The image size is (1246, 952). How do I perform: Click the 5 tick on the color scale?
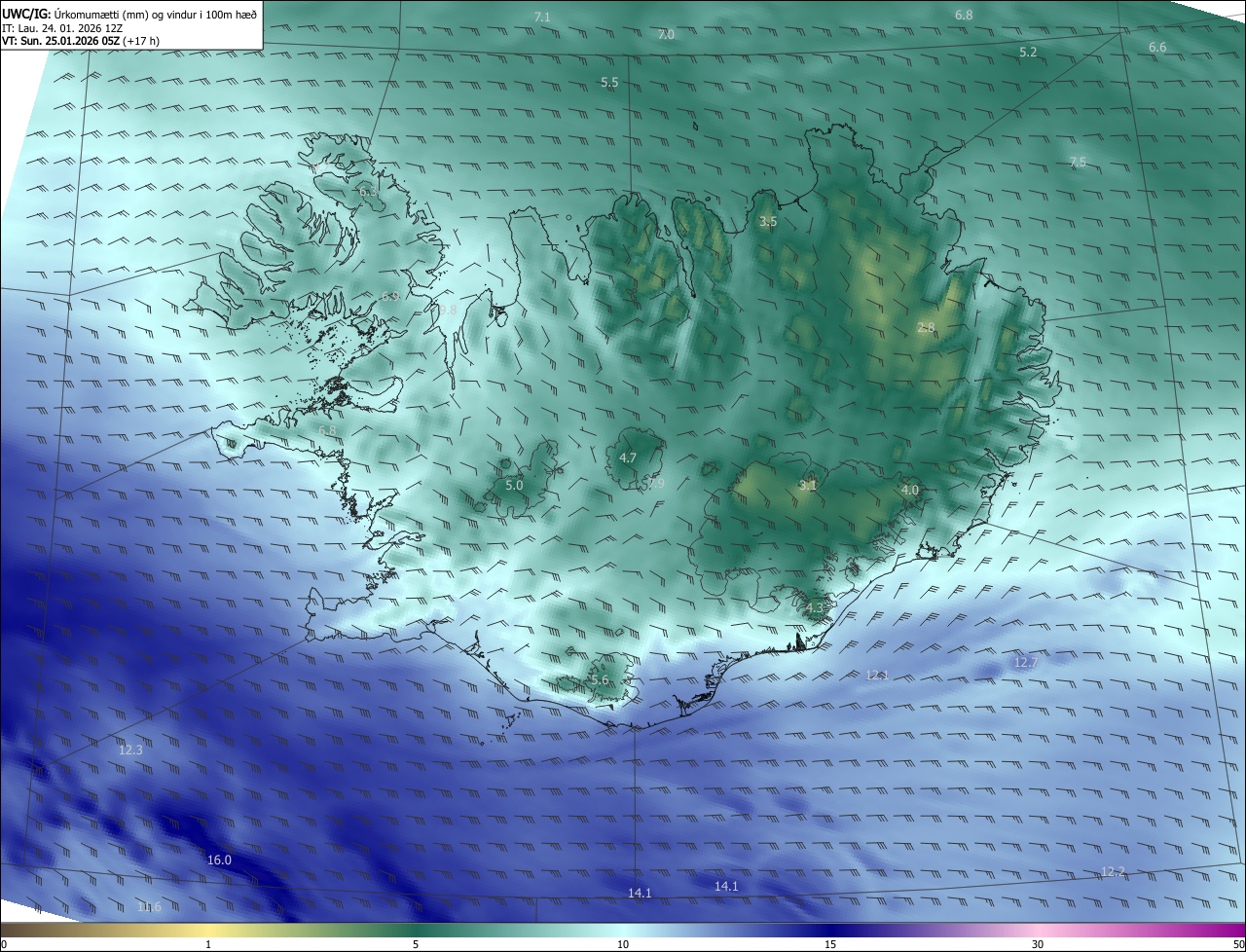[416, 944]
